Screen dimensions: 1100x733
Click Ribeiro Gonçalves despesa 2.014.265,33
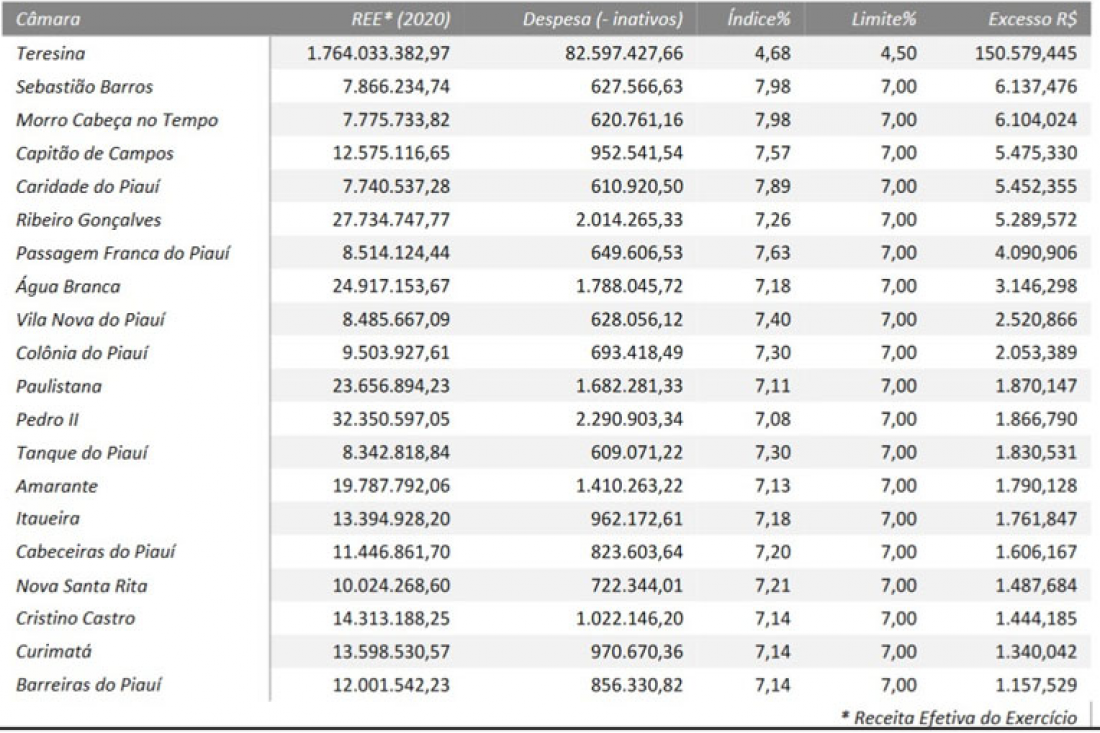[629, 220]
